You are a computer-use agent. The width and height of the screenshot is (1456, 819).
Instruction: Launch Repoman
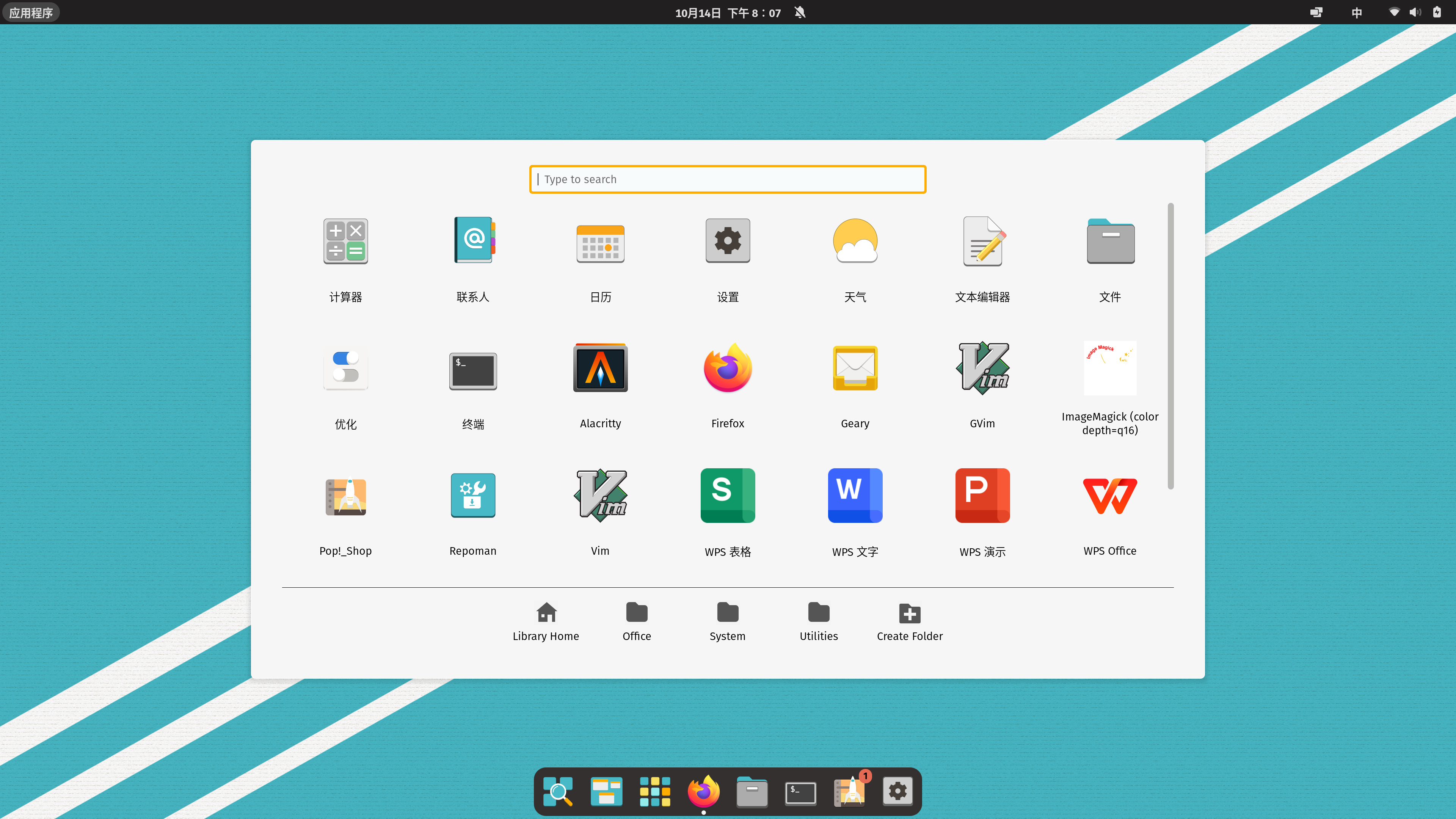point(472,496)
